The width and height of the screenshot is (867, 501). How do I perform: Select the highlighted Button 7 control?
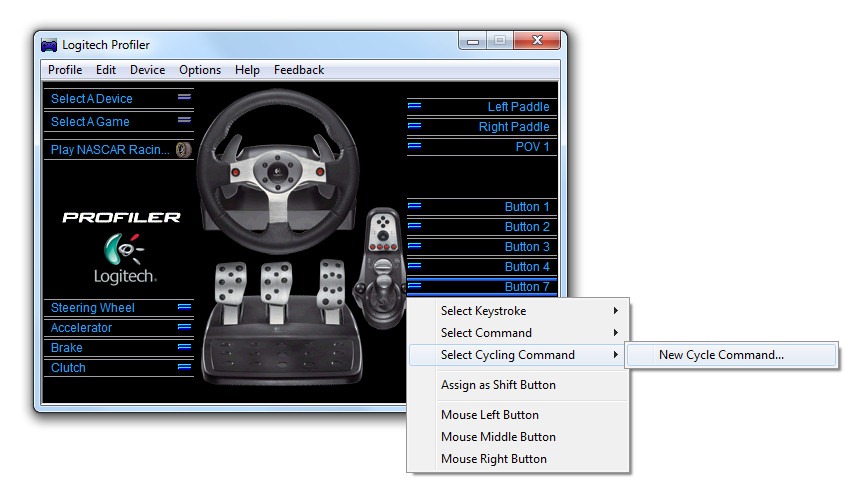click(x=526, y=286)
